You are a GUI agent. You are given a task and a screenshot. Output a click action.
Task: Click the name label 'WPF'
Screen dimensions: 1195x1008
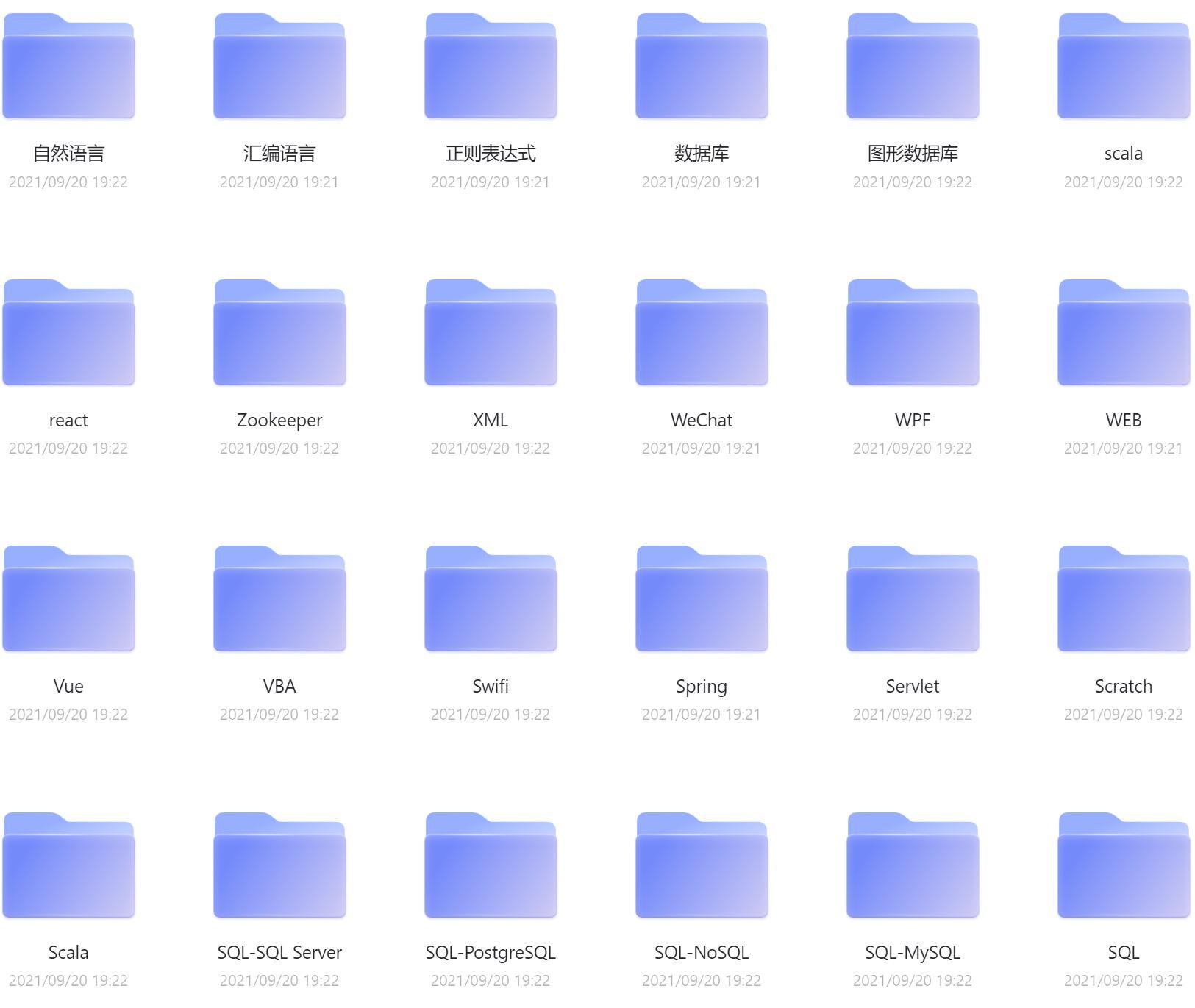pyautogui.click(x=913, y=421)
